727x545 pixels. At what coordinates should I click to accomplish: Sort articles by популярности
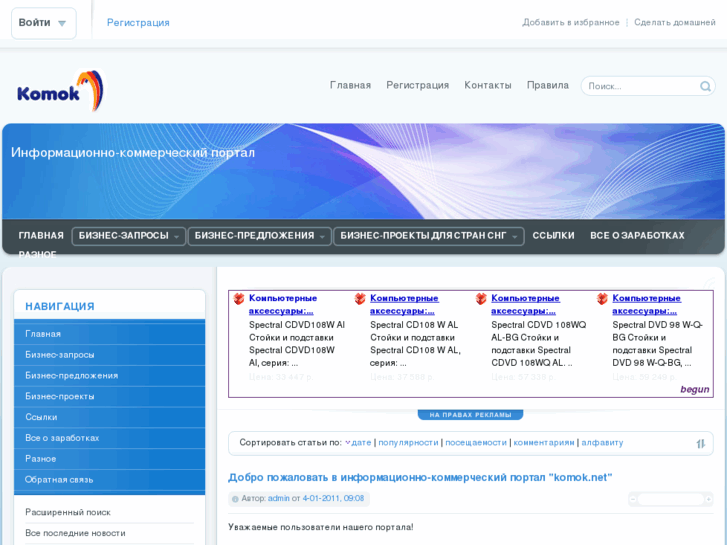[408, 442]
